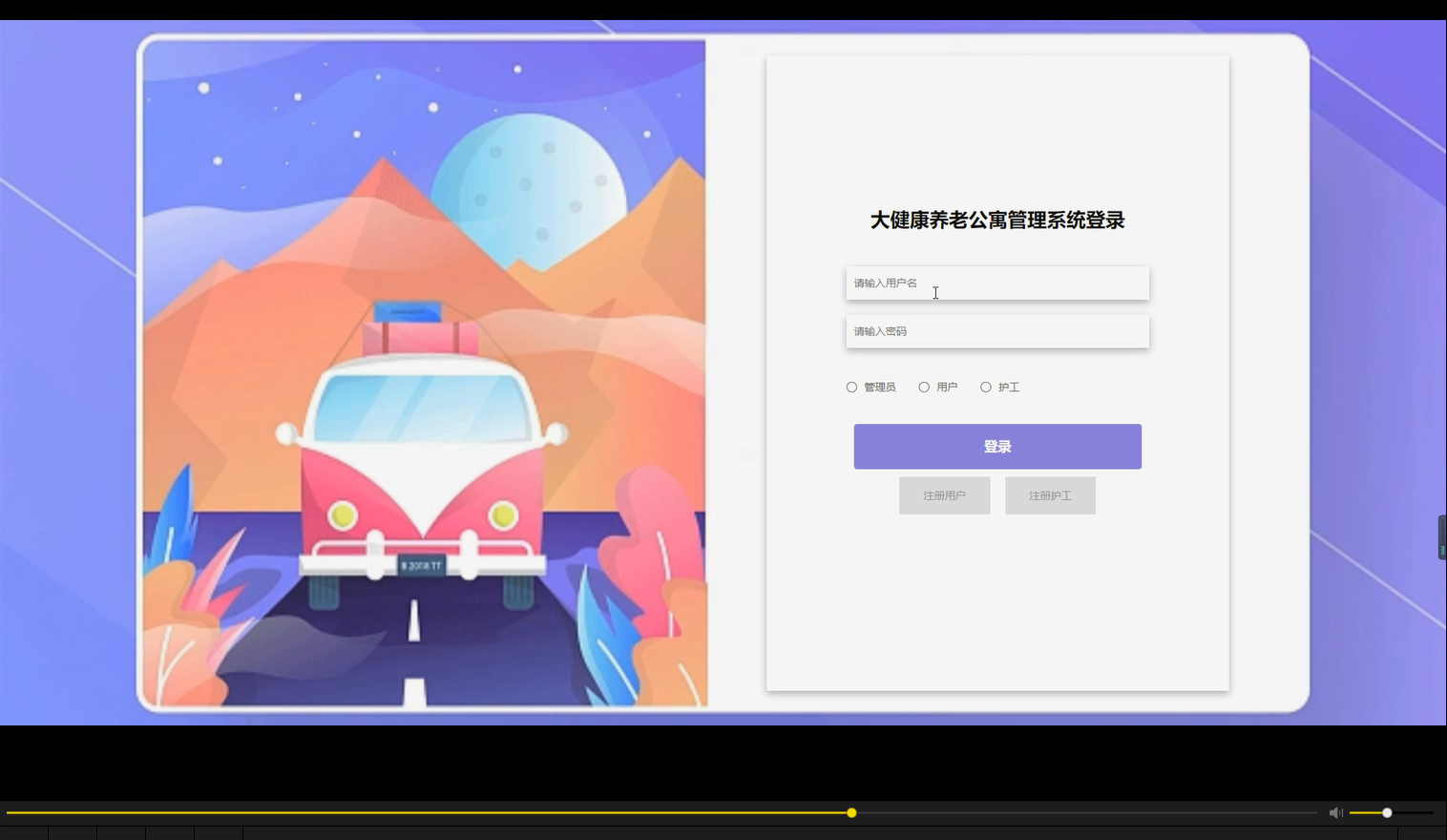Click the 请输入用户名 username field

pyautogui.click(x=996, y=283)
